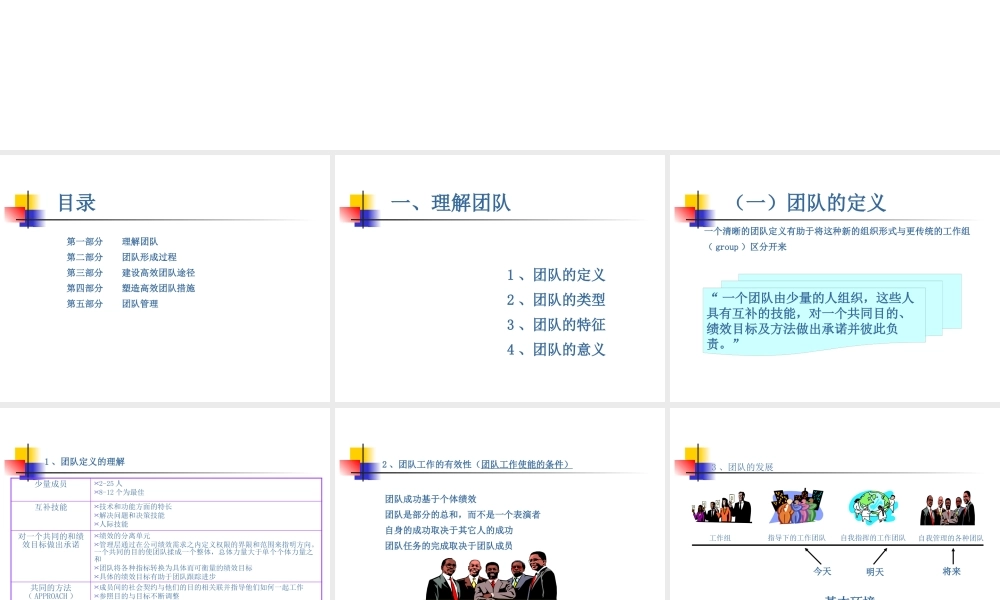
Task: Click 第五部分 in the 目录 list
Action: [x=85, y=304]
